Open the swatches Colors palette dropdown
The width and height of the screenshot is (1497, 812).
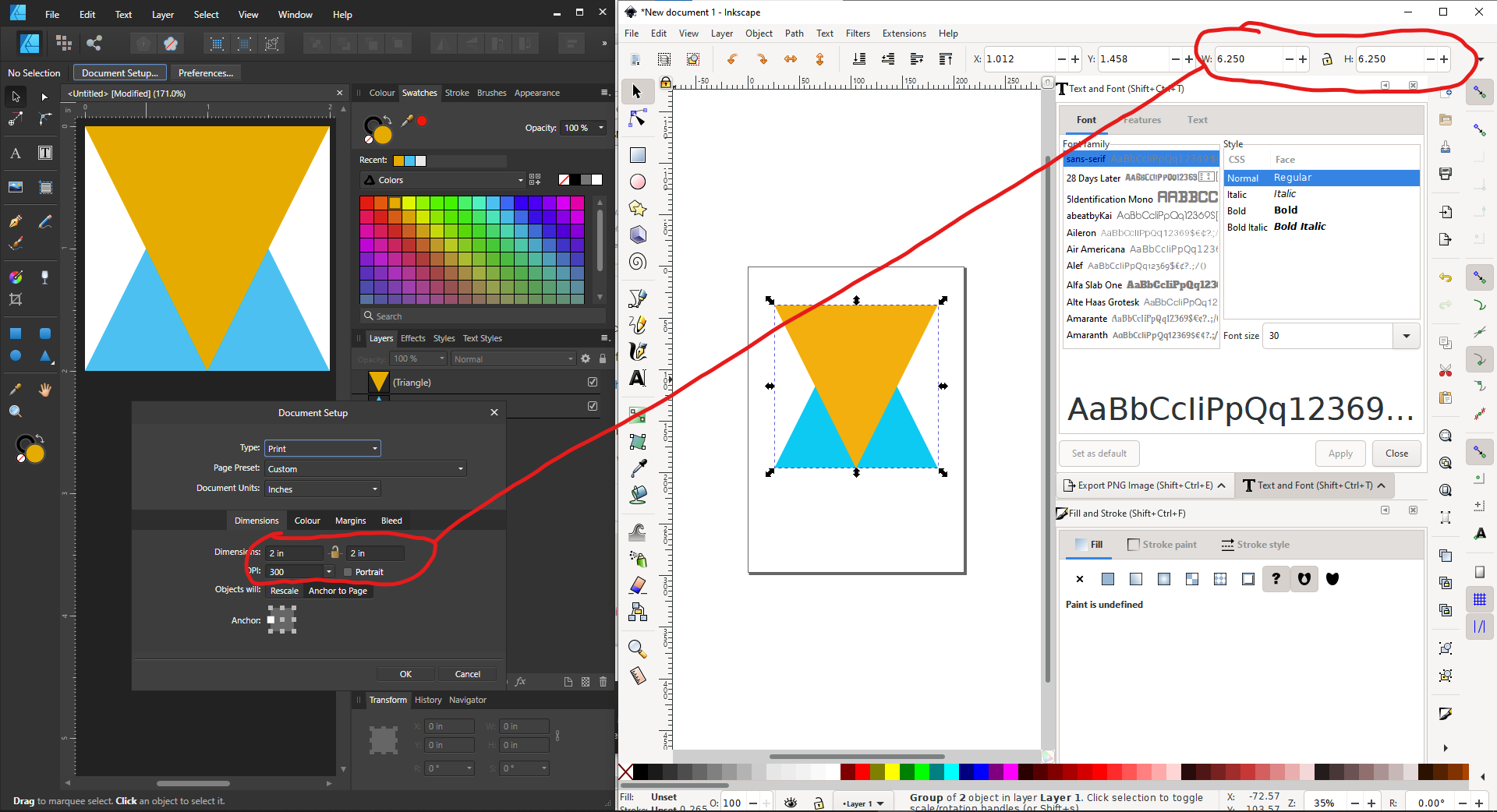pyautogui.click(x=442, y=180)
